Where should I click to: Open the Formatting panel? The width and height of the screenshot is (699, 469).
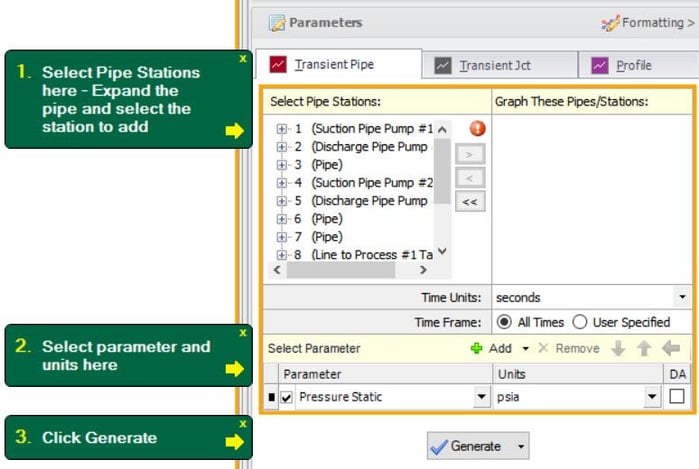tap(647, 23)
